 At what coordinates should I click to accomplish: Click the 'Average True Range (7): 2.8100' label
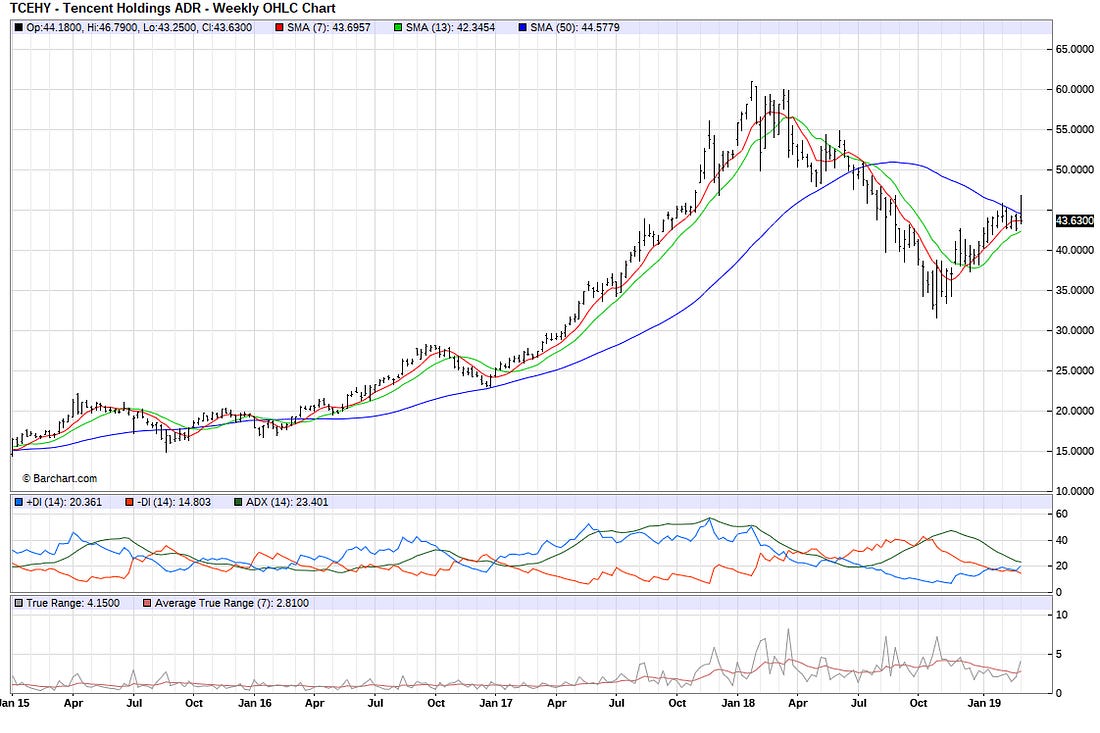click(232, 603)
